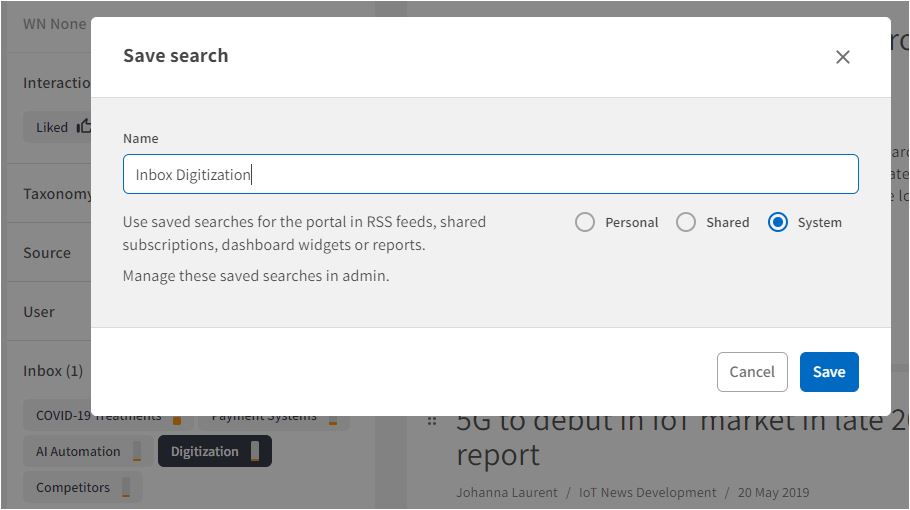Image resolution: width=910 pixels, height=510 pixels.
Task: Select the Personal radio option
Action: [x=584, y=222]
